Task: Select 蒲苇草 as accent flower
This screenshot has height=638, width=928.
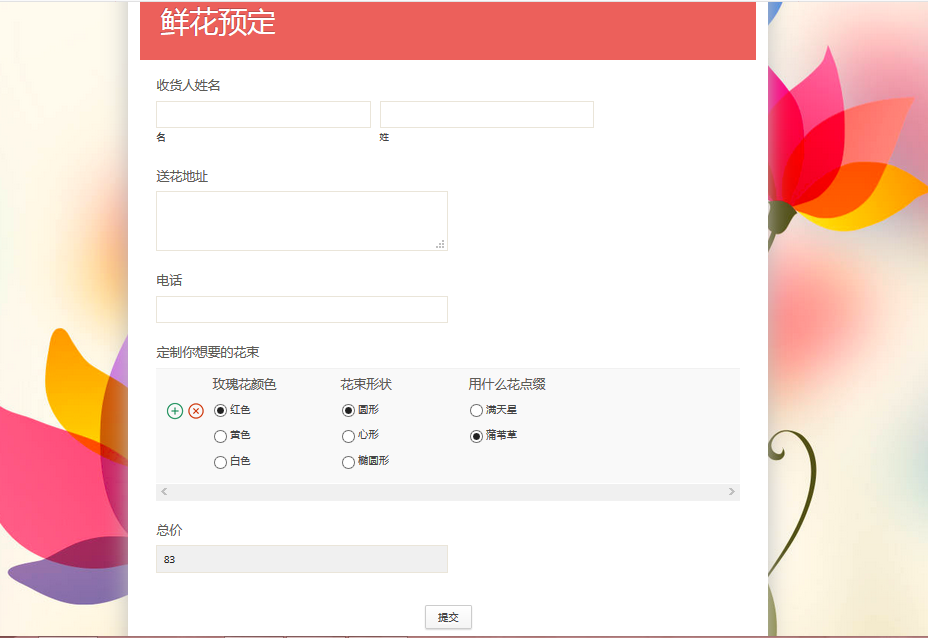Action: click(476, 436)
